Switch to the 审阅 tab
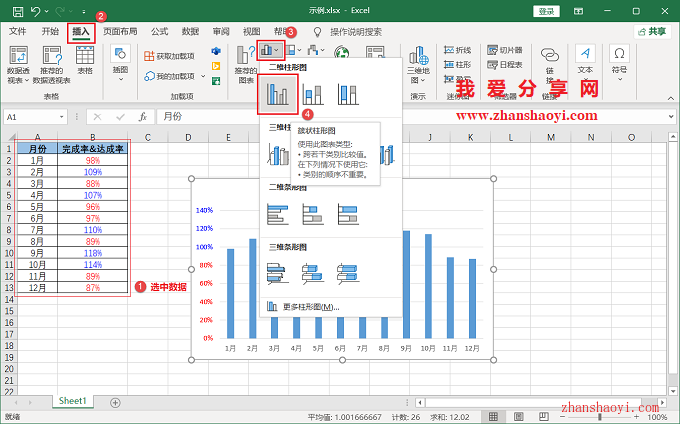 coord(221,31)
